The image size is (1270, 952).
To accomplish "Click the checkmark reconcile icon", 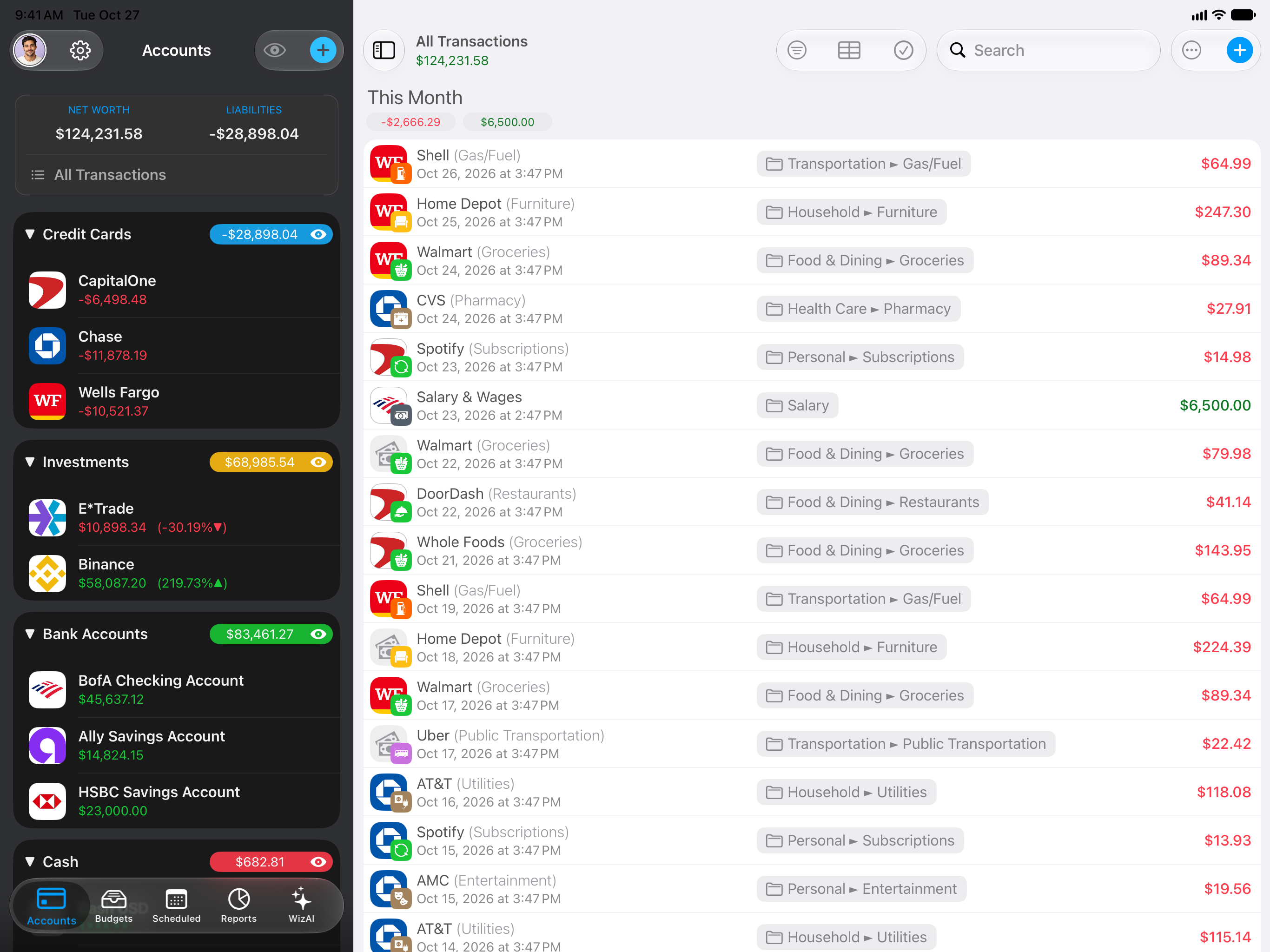I will [x=903, y=51].
